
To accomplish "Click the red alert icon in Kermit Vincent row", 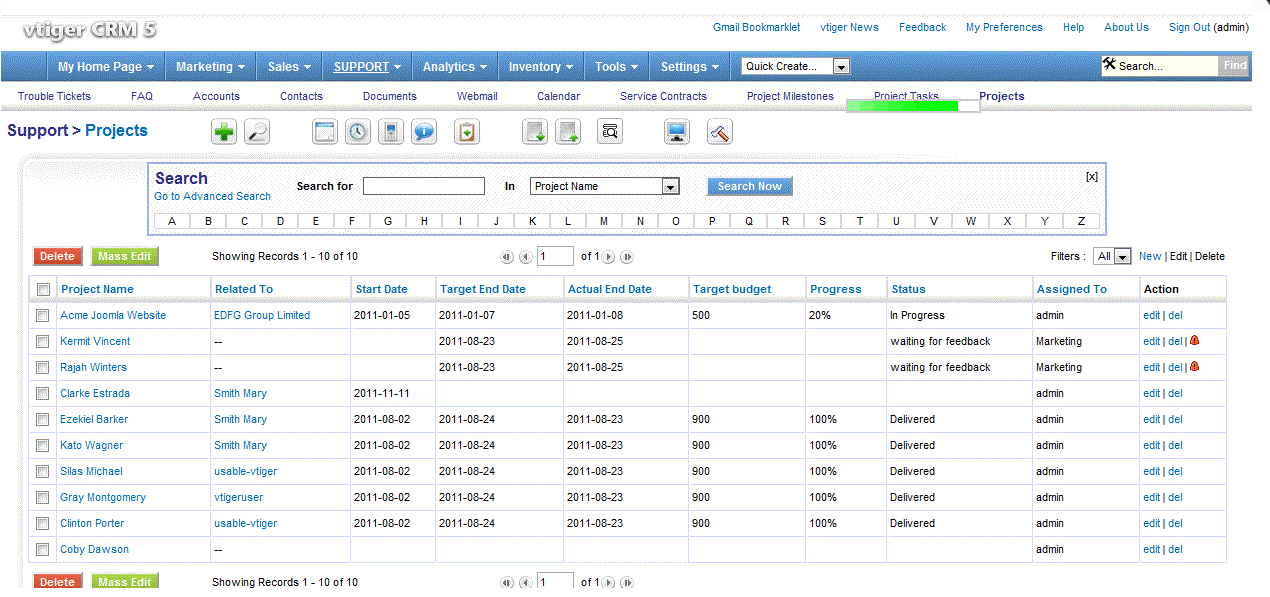I will [1195, 341].
